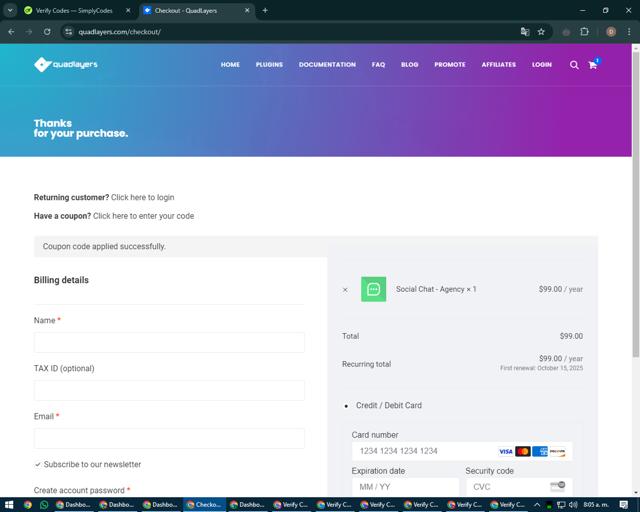
Task: Close the Verify Codes — SimplyCodes tab
Action: 128,11
